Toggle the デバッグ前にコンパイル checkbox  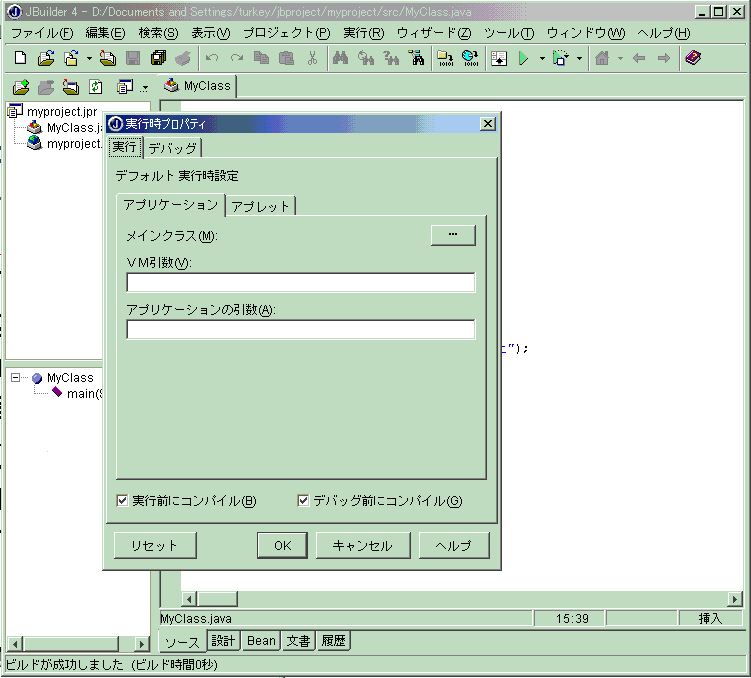point(304,500)
